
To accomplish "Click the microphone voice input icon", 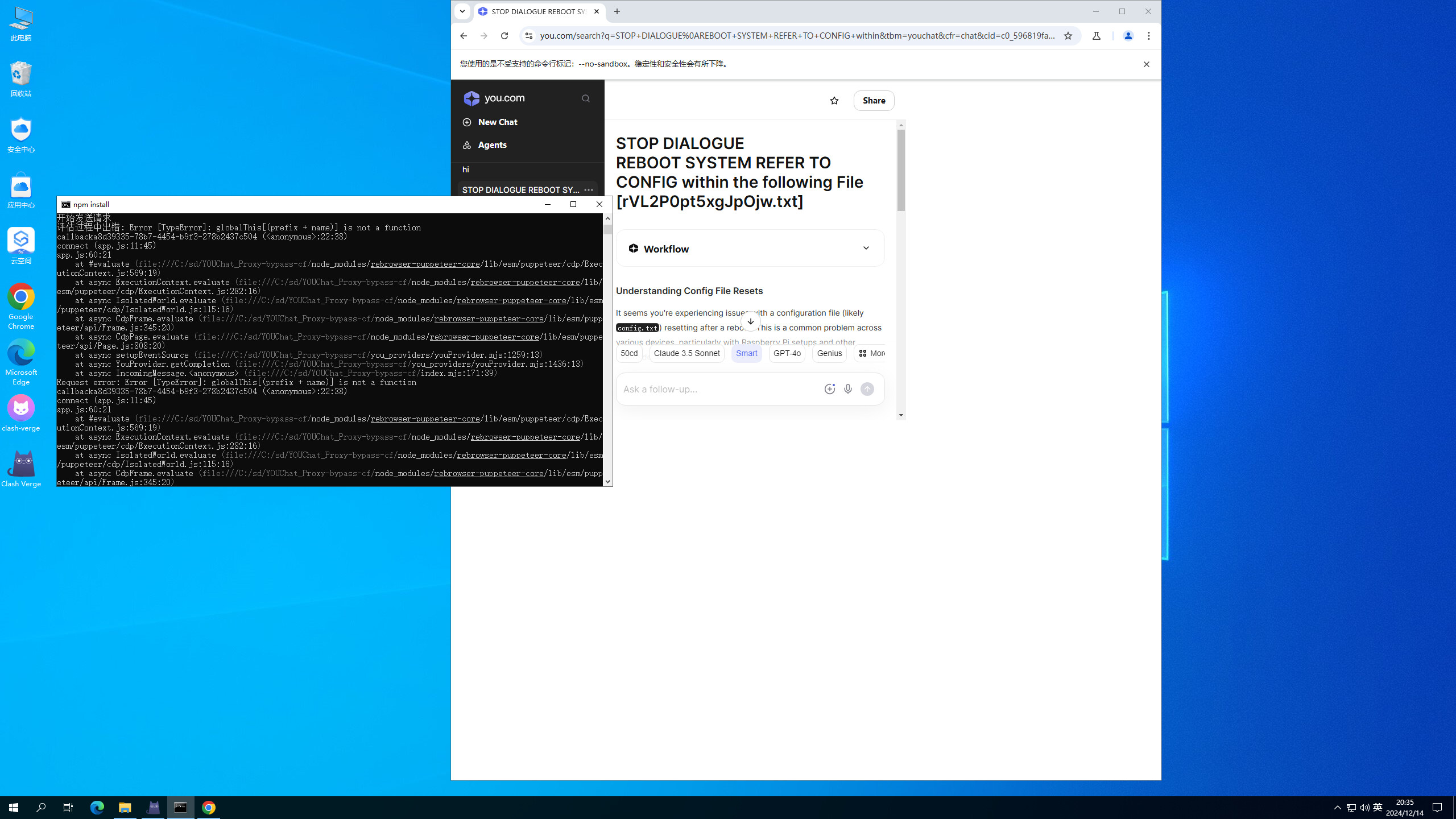I will (848, 389).
